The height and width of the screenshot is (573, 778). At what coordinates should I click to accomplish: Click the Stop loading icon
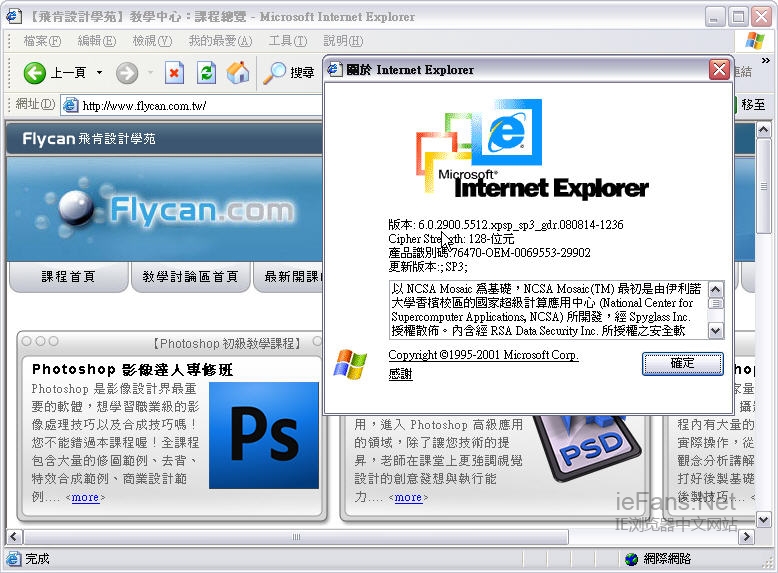pyautogui.click(x=175, y=72)
